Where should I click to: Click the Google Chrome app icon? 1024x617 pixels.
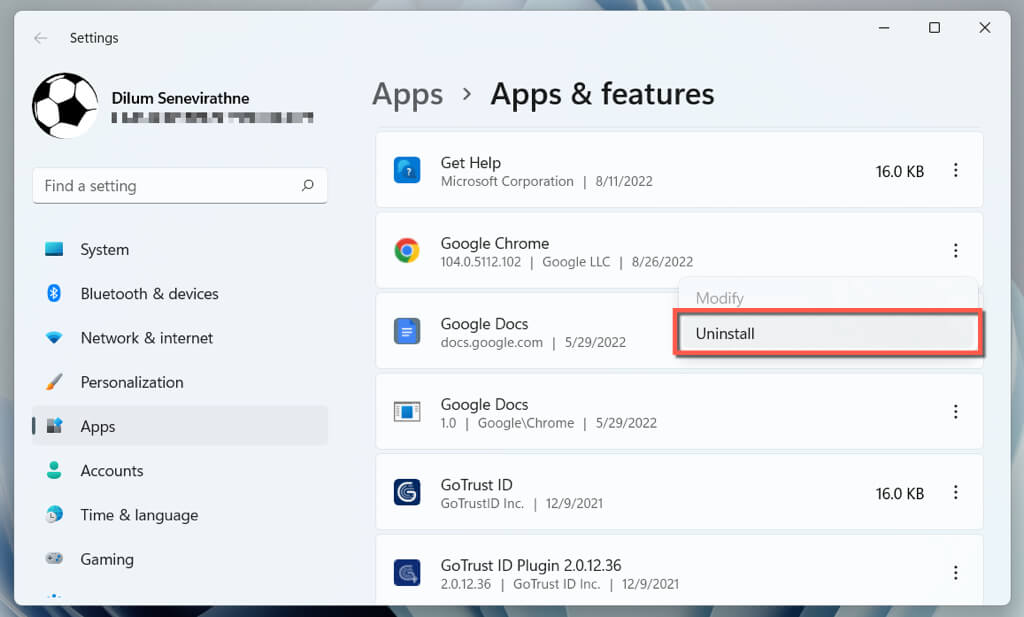point(407,251)
